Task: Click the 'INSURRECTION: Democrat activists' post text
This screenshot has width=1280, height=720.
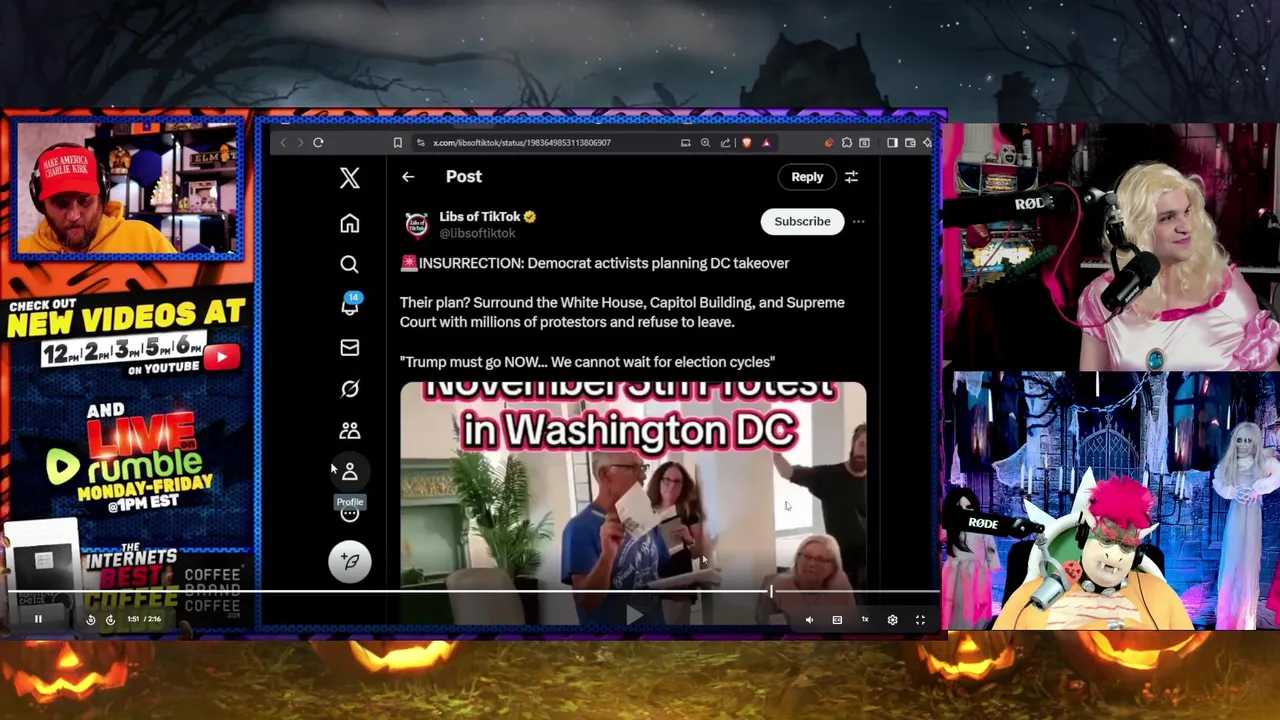Action: tap(595, 263)
